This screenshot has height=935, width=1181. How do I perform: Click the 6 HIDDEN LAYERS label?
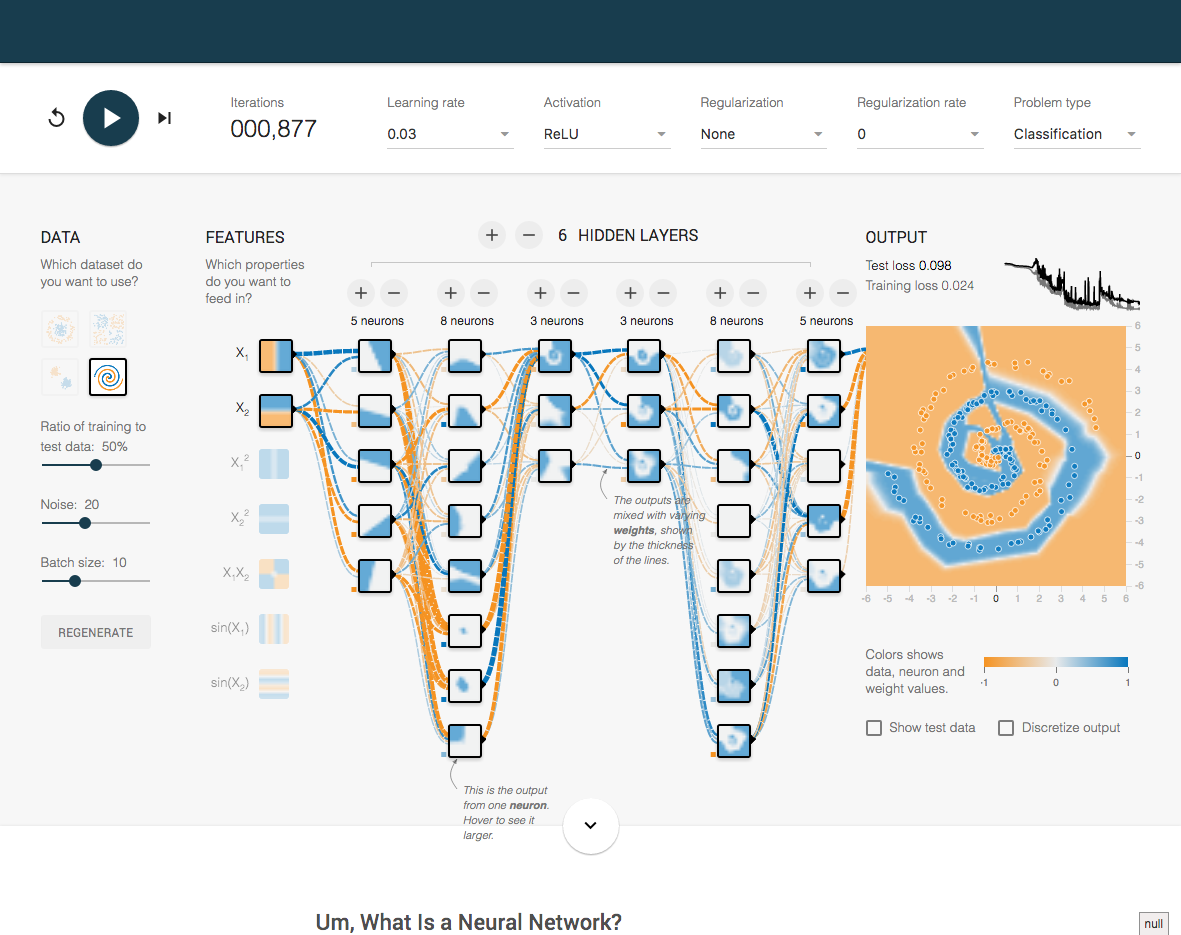pos(628,235)
